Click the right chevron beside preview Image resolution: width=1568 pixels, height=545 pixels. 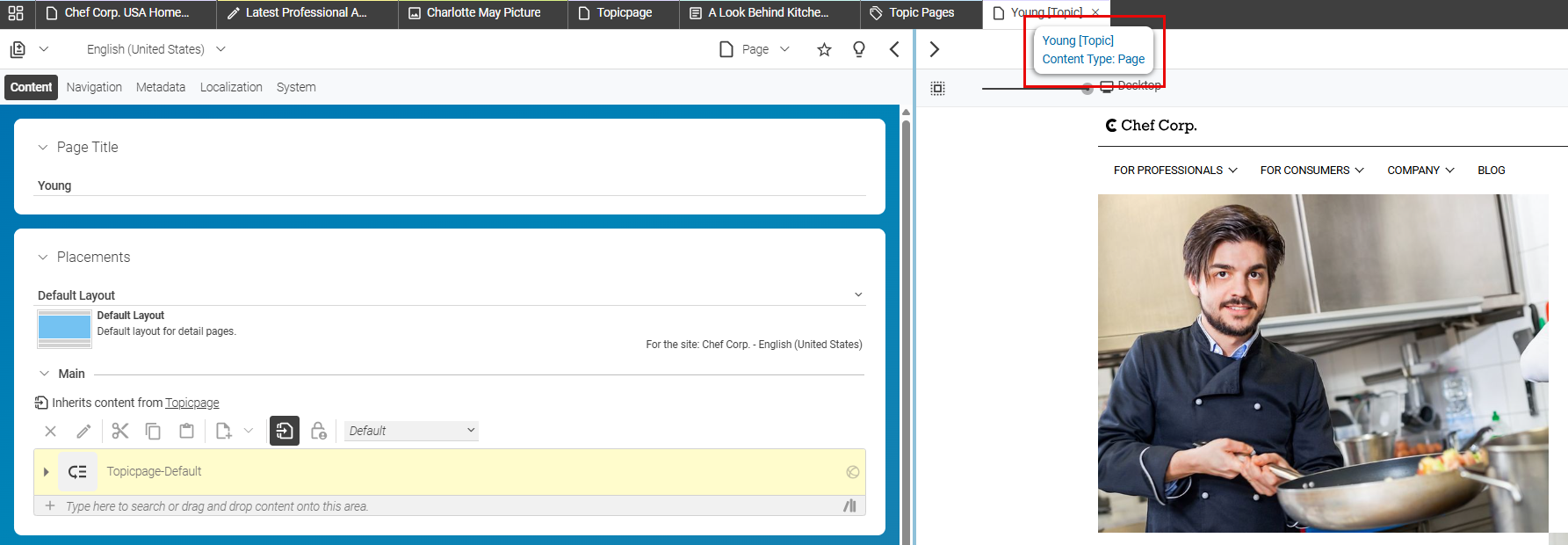coord(935,49)
